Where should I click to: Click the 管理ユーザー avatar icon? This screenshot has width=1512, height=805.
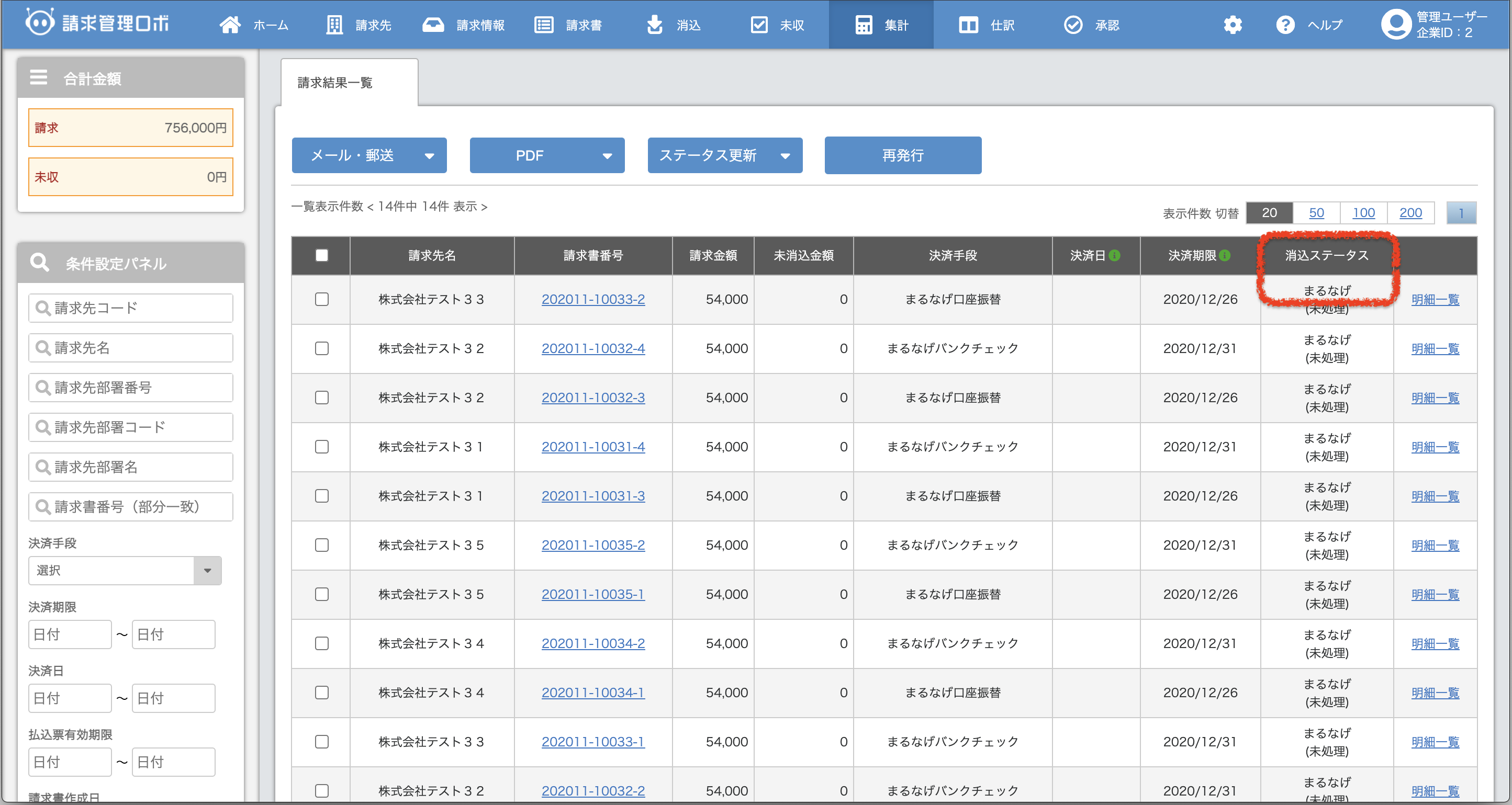1395,25
